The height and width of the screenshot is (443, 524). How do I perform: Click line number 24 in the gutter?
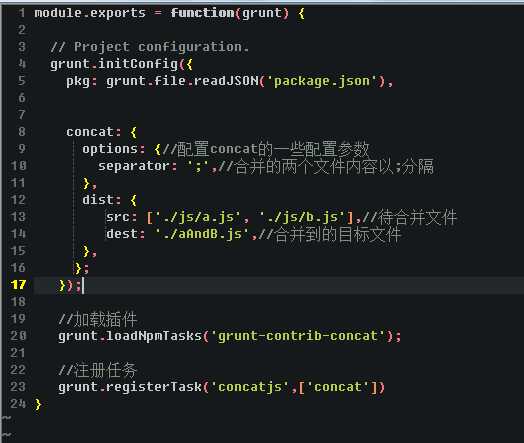pyautogui.click(x=18, y=404)
